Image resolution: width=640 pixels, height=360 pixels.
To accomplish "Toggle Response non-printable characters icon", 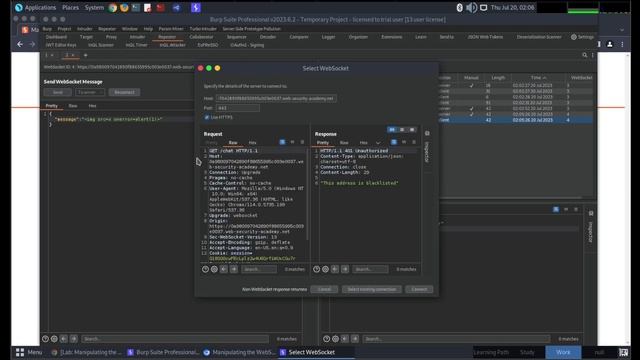I will click(x=404, y=142).
